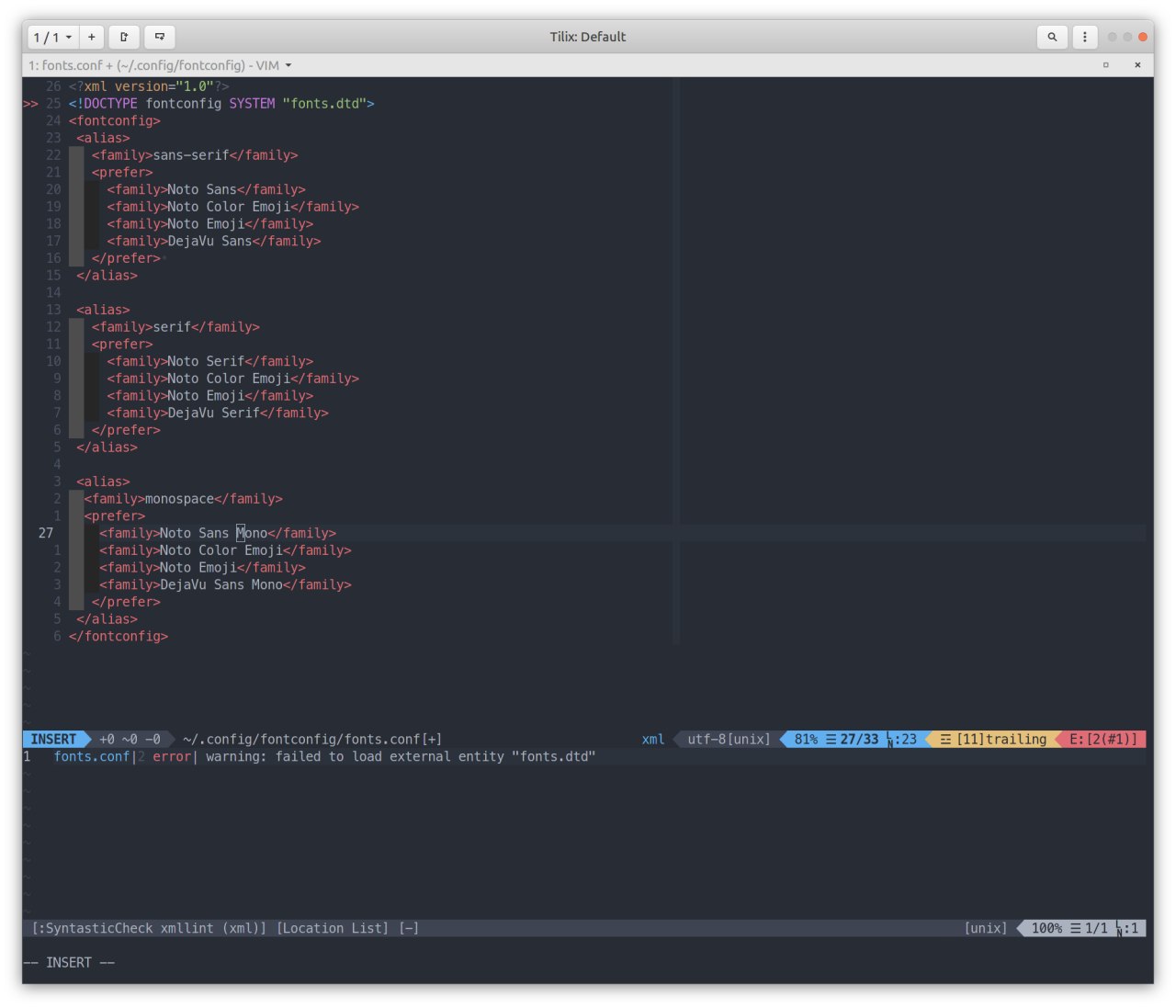Open the Tilix three-dot menu
This screenshot has width=1176, height=1008.
click(1085, 37)
